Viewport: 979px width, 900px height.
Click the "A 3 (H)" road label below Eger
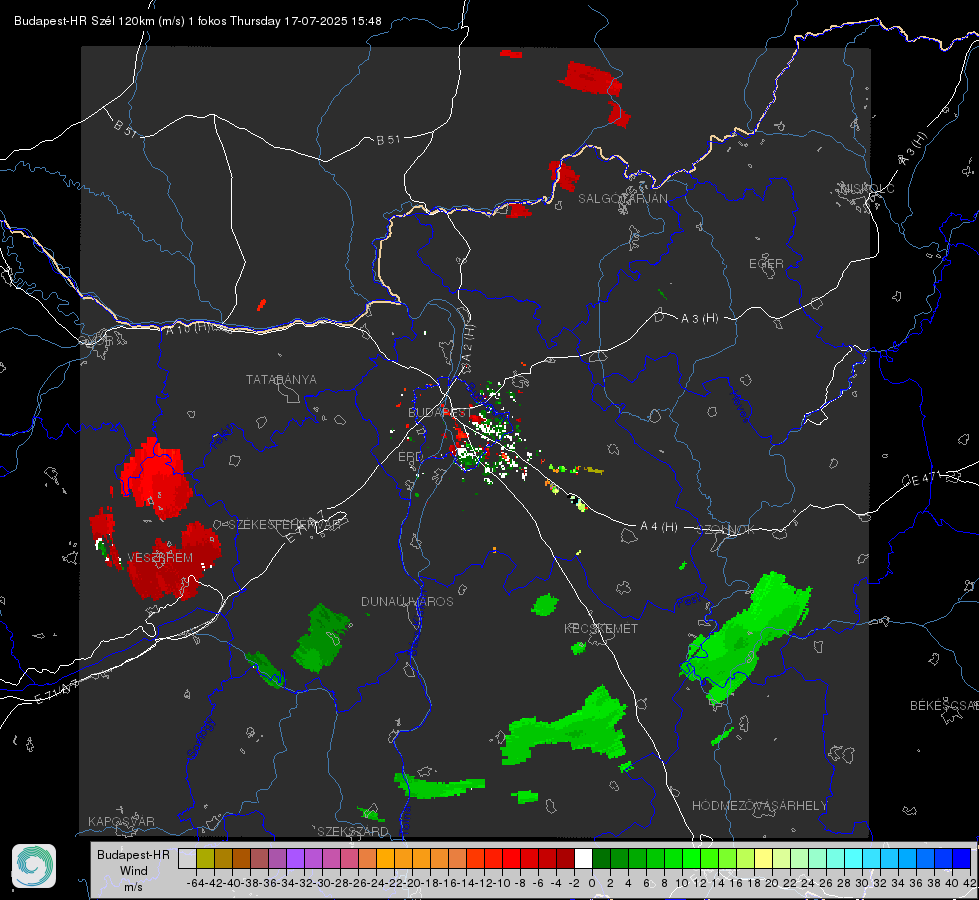coord(699,319)
